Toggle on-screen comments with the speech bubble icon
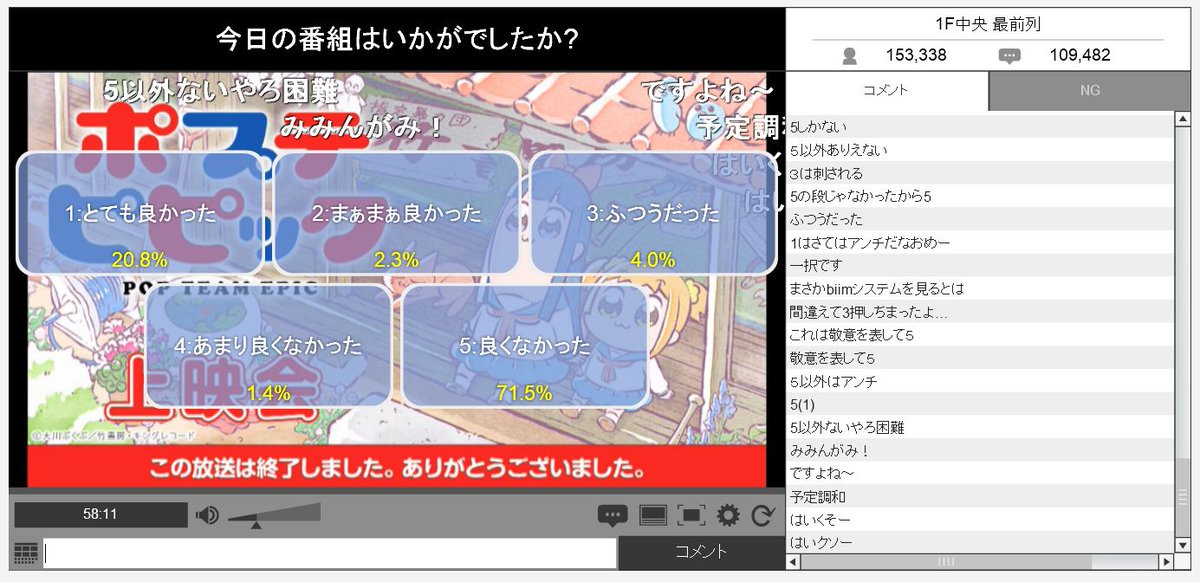The height and width of the screenshot is (582, 1200). (612, 516)
